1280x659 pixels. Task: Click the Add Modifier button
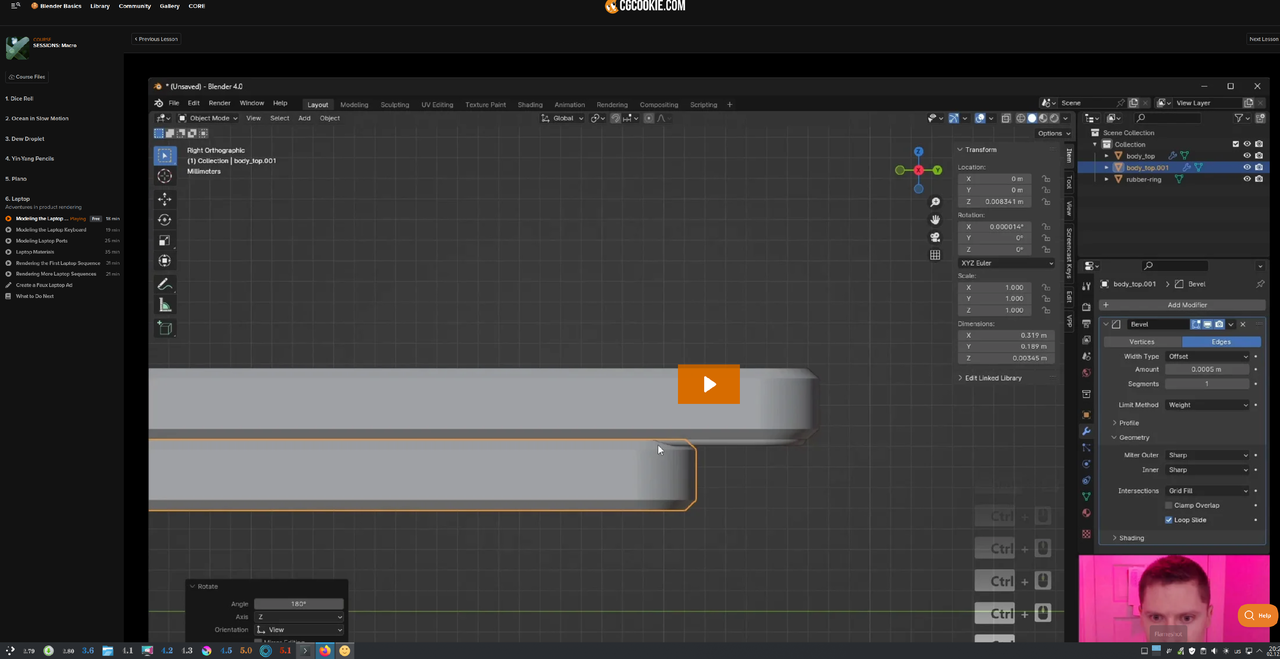click(x=1186, y=305)
